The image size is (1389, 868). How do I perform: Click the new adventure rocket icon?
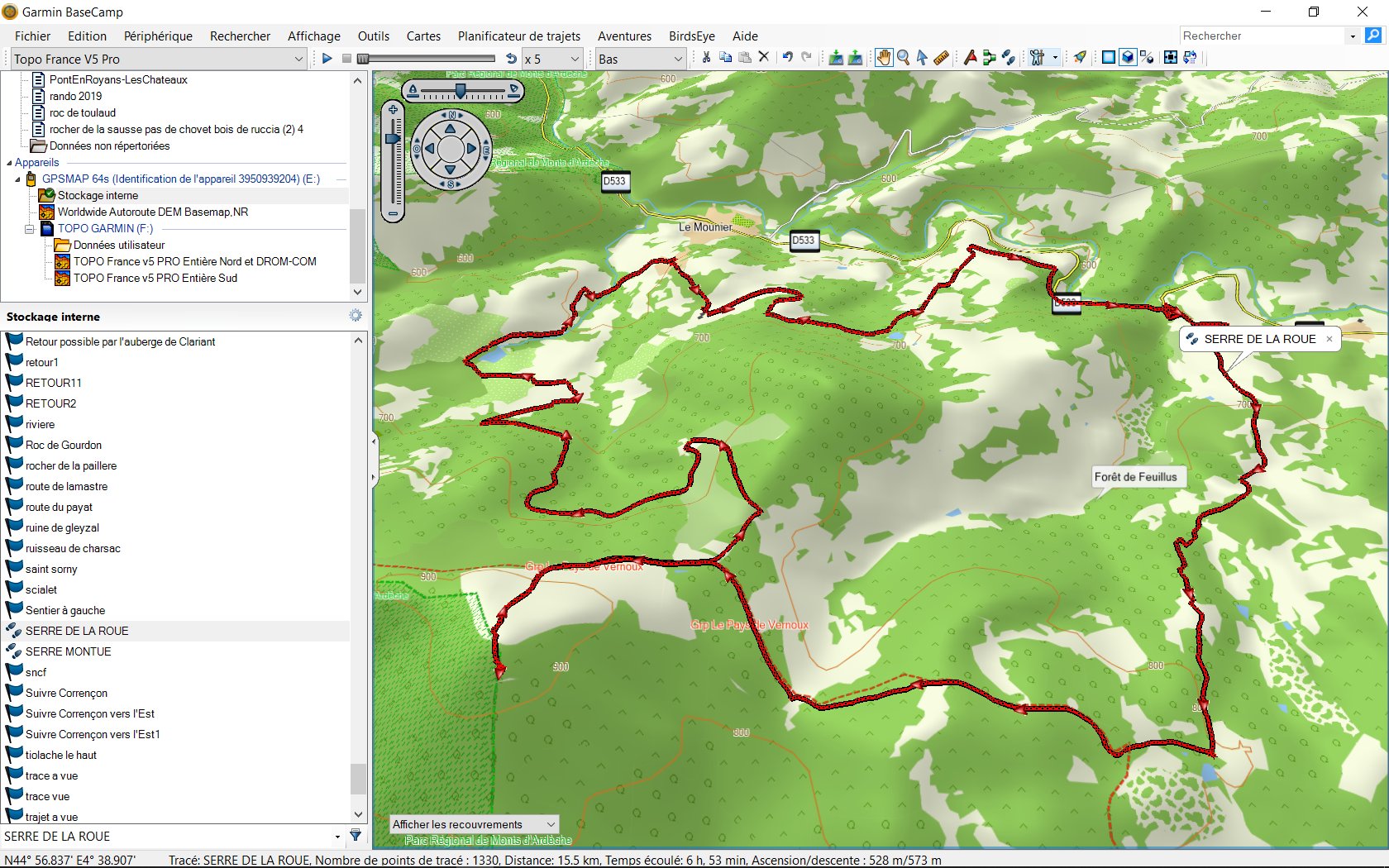pyautogui.click(x=1080, y=57)
